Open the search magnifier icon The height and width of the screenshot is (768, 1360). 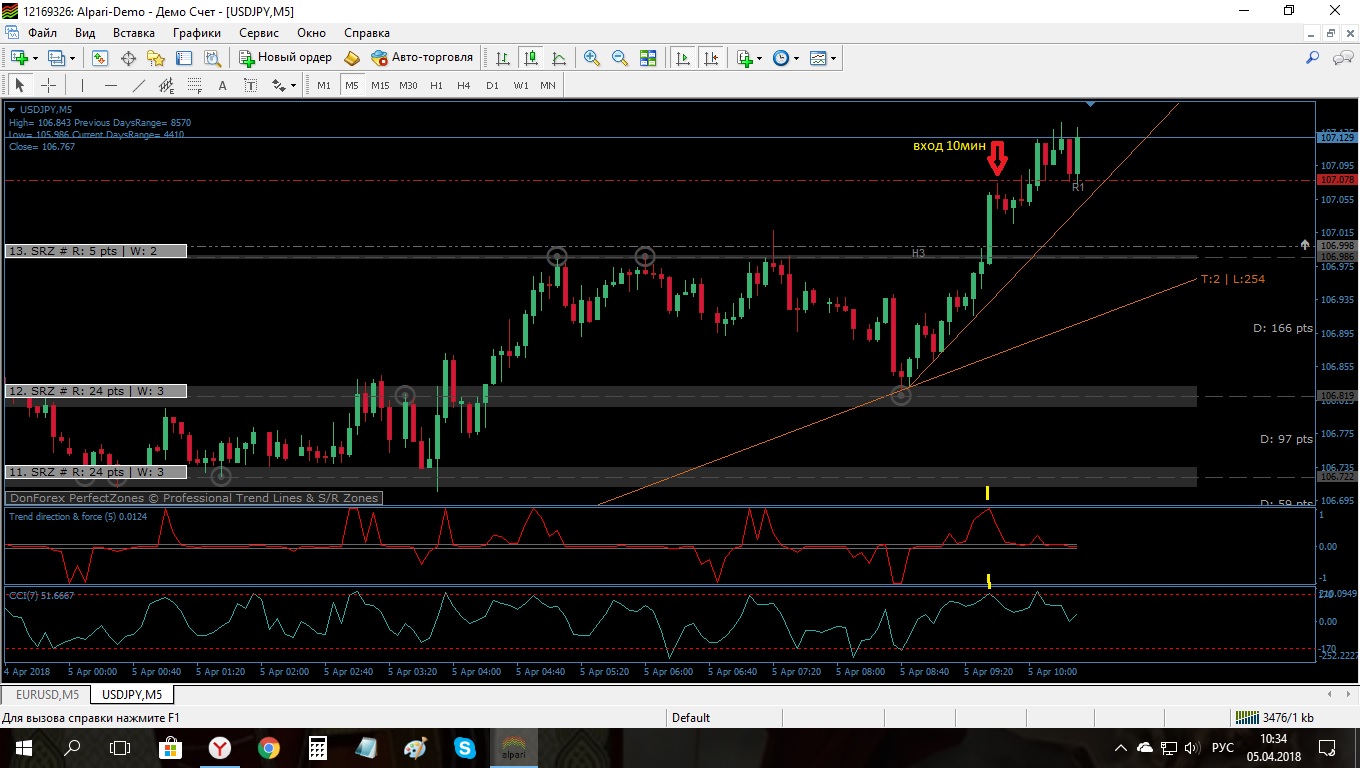pos(1313,58)
